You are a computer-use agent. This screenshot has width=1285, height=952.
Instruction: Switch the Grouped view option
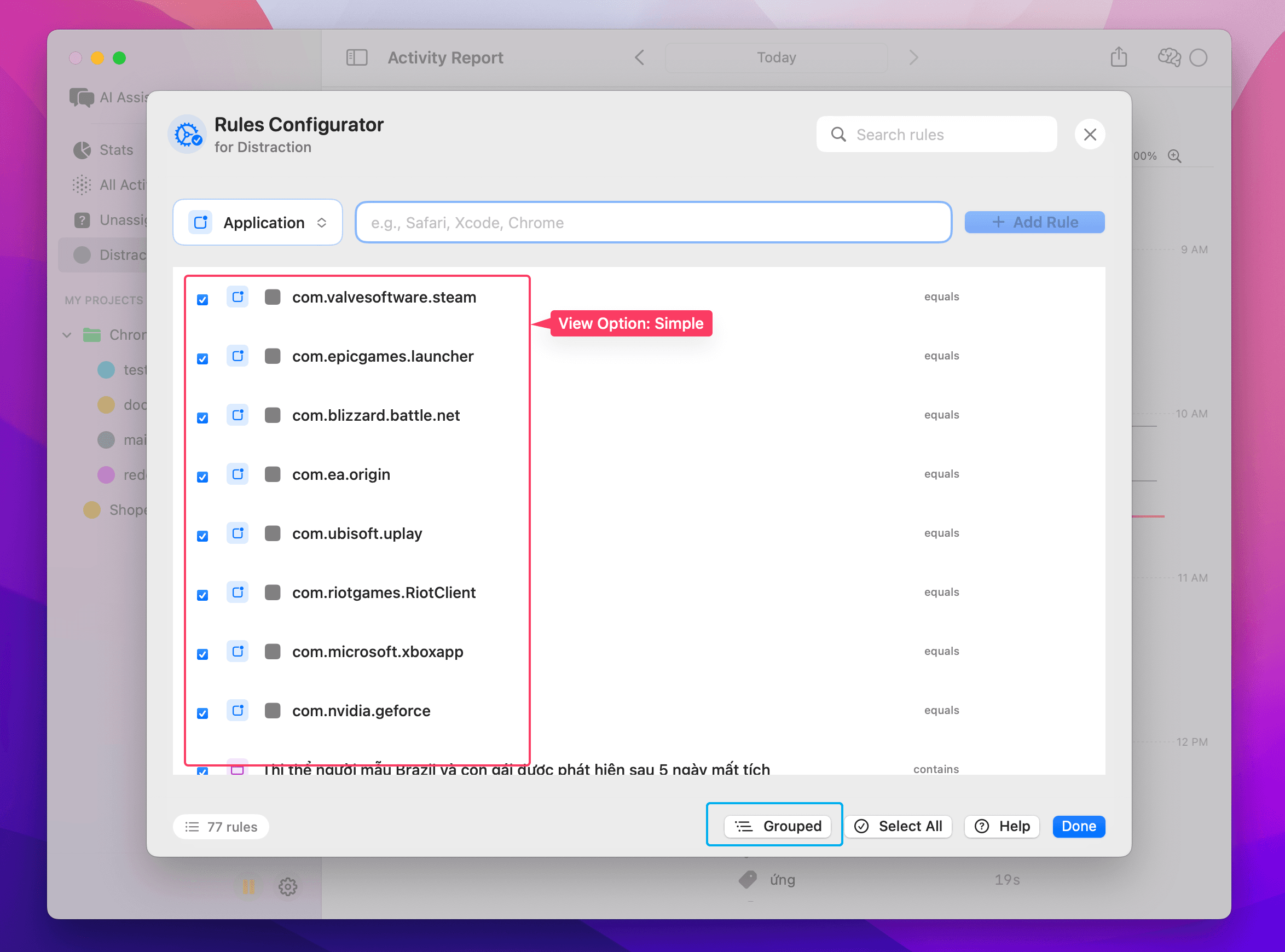[777, 826]
